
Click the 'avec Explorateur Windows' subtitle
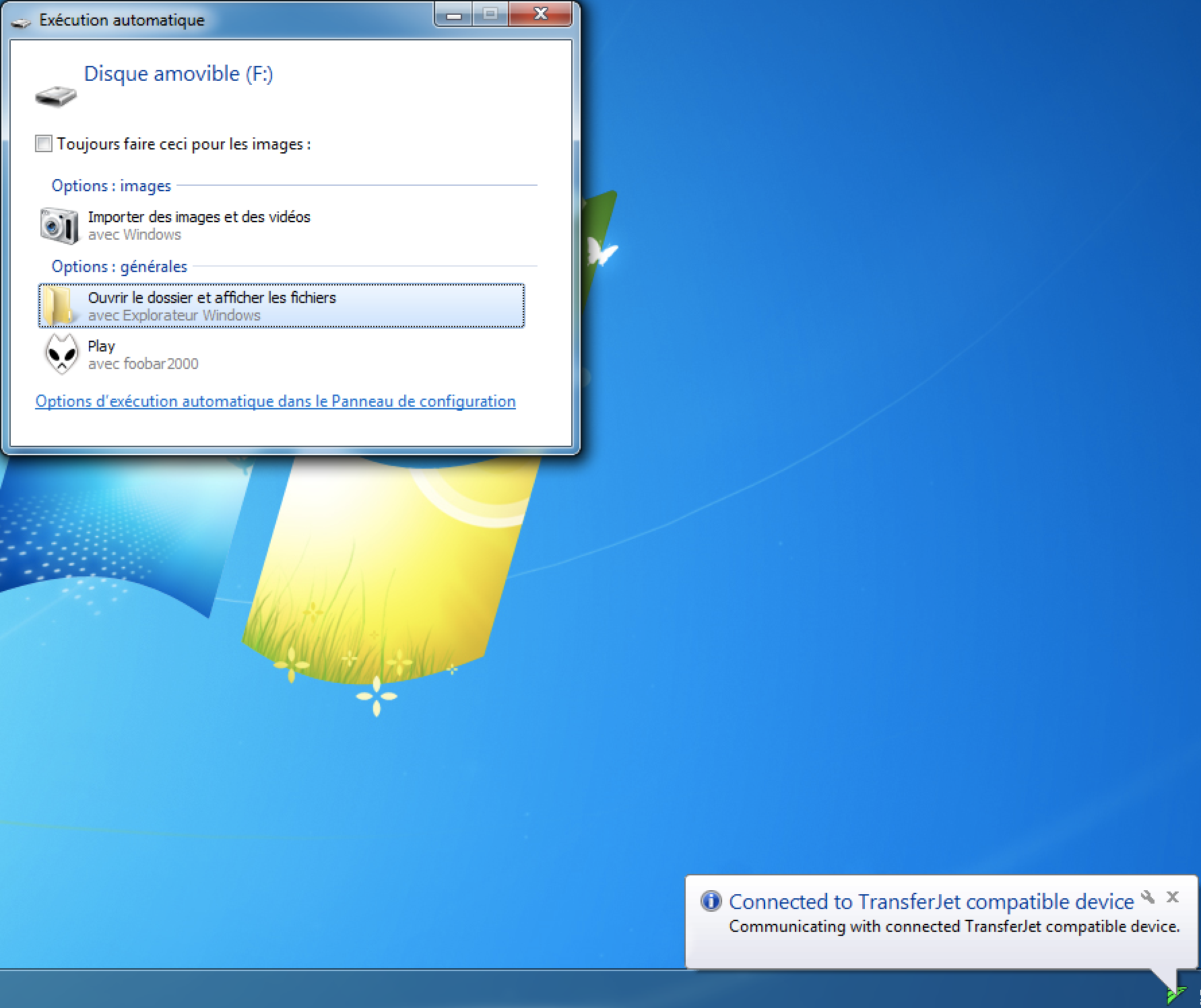[174, 316]
